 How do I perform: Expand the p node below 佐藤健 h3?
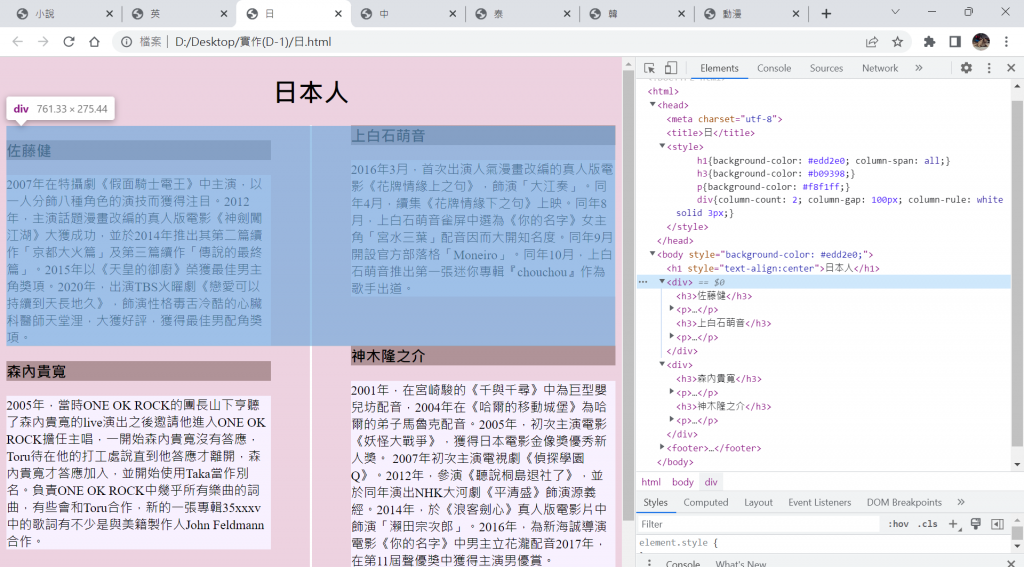(671, 308)
